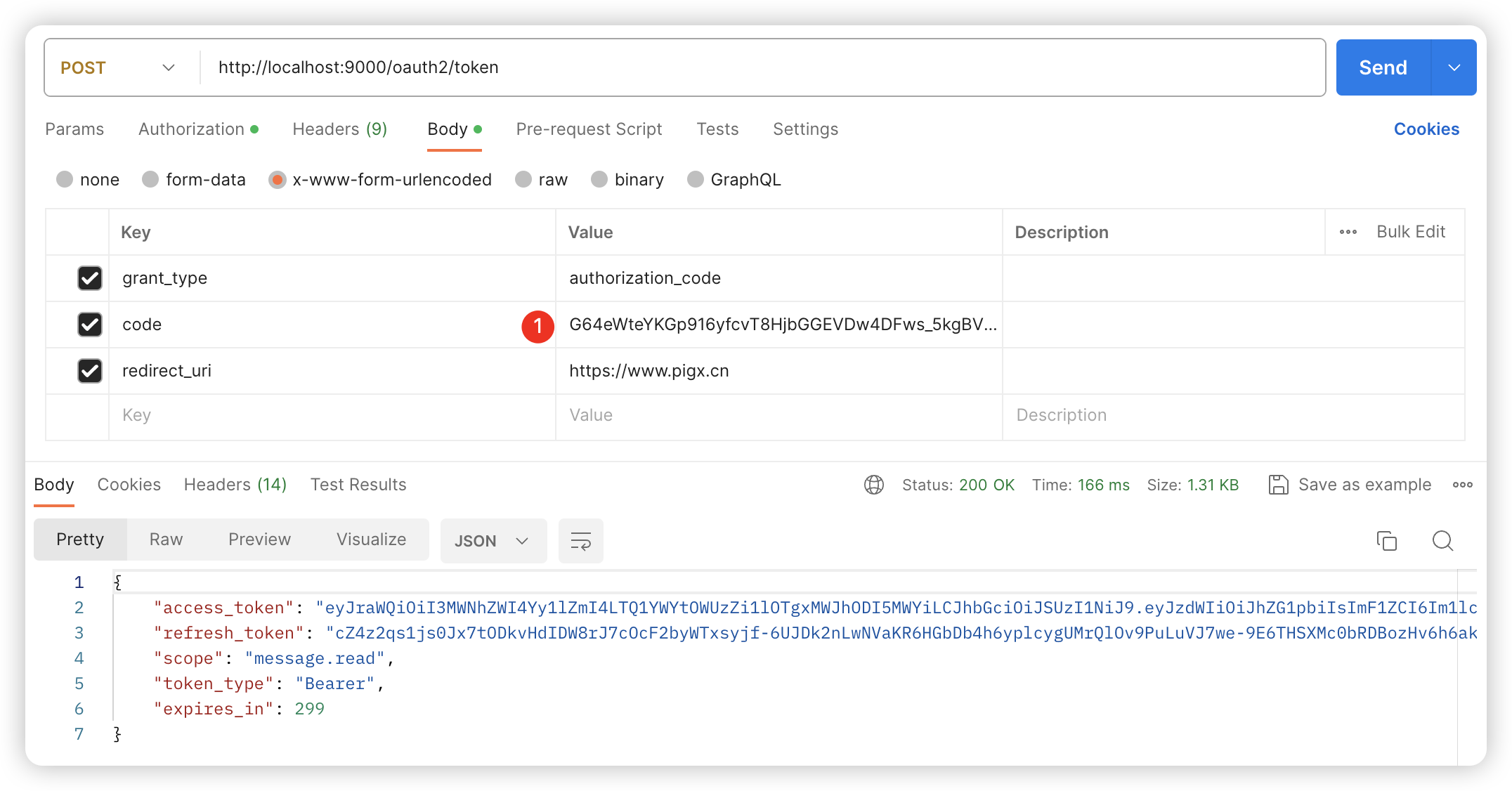Open the POST method dropdown

pyautogui.click(x=118, y=67)
